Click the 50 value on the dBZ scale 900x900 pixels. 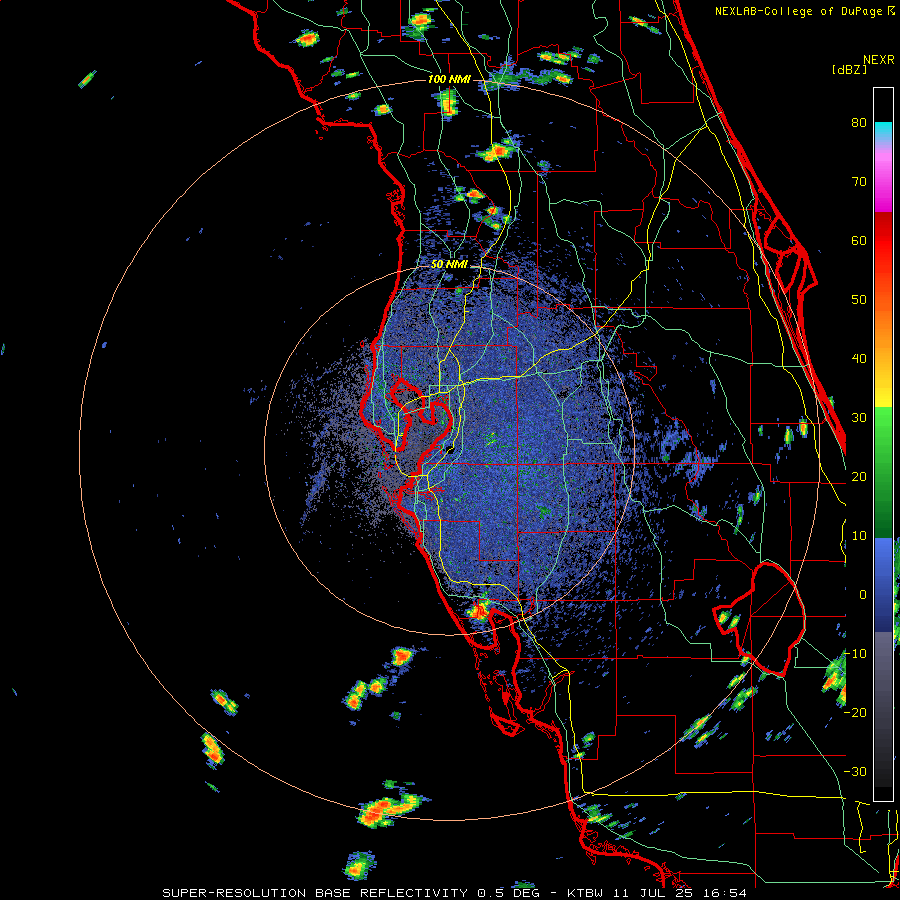point(859,300)
